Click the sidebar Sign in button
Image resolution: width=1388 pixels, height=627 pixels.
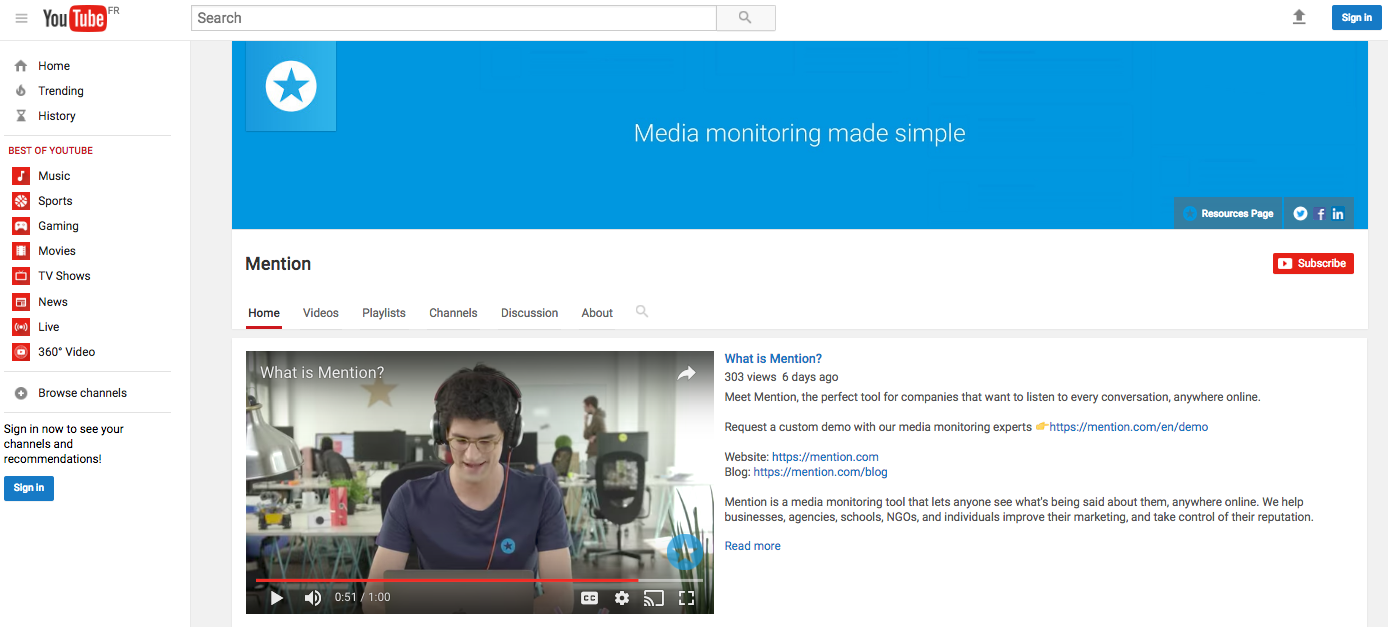(29, 488)
